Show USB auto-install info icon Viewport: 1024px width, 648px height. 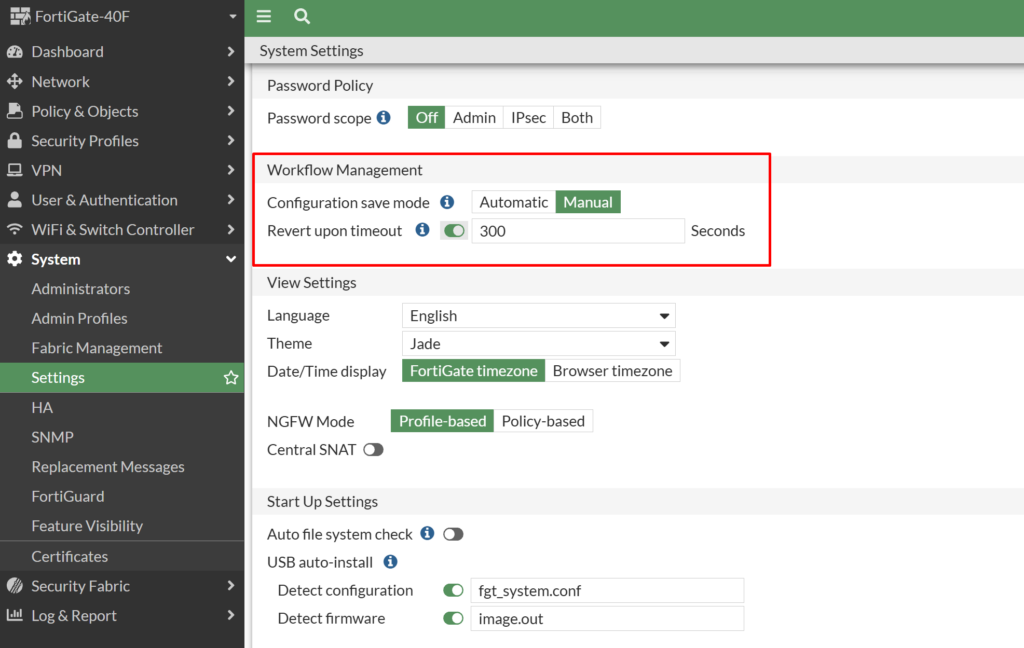(x=391, y=562)
